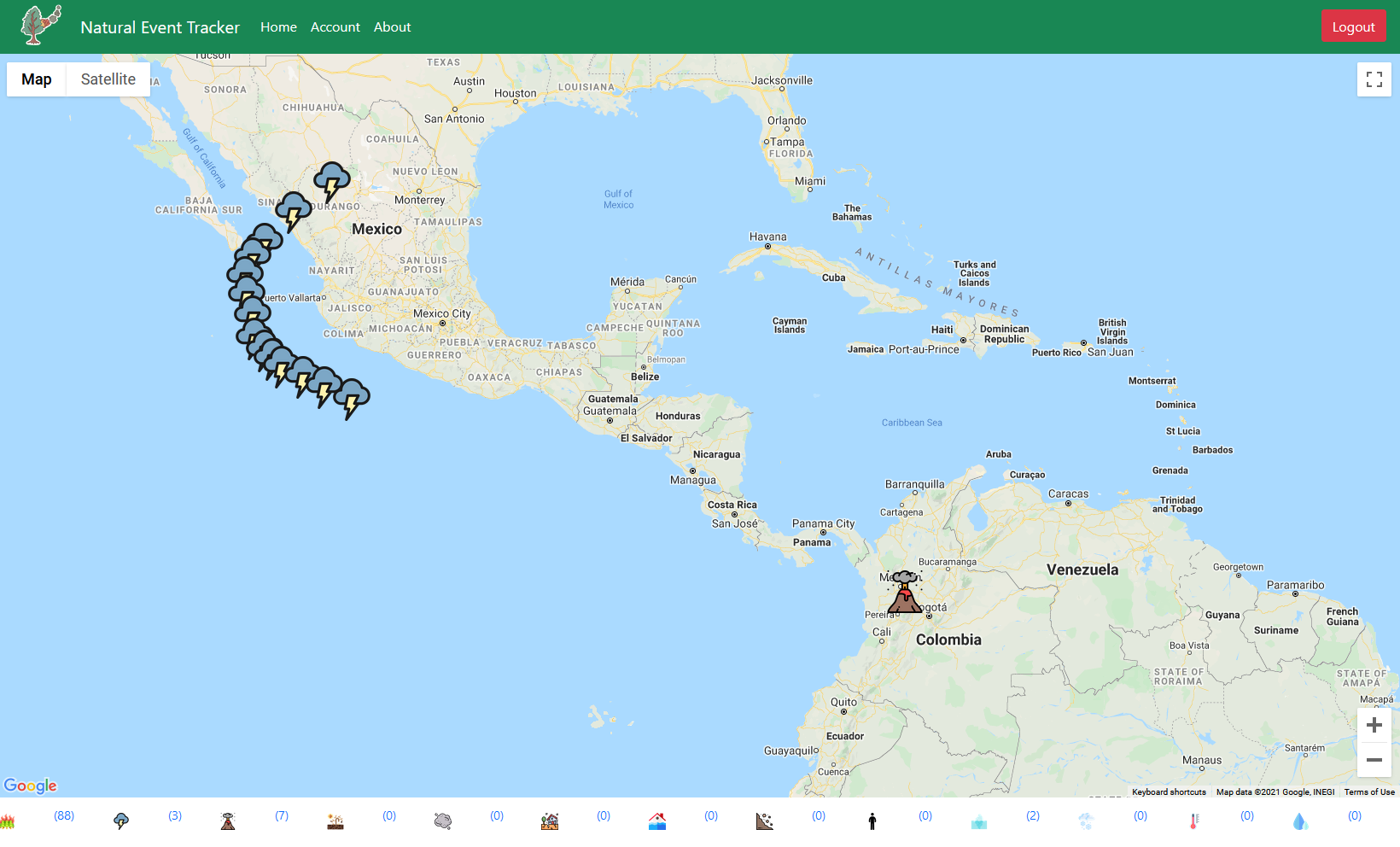
Task: Choose the drought legend icon
Action: pos(335,821)
